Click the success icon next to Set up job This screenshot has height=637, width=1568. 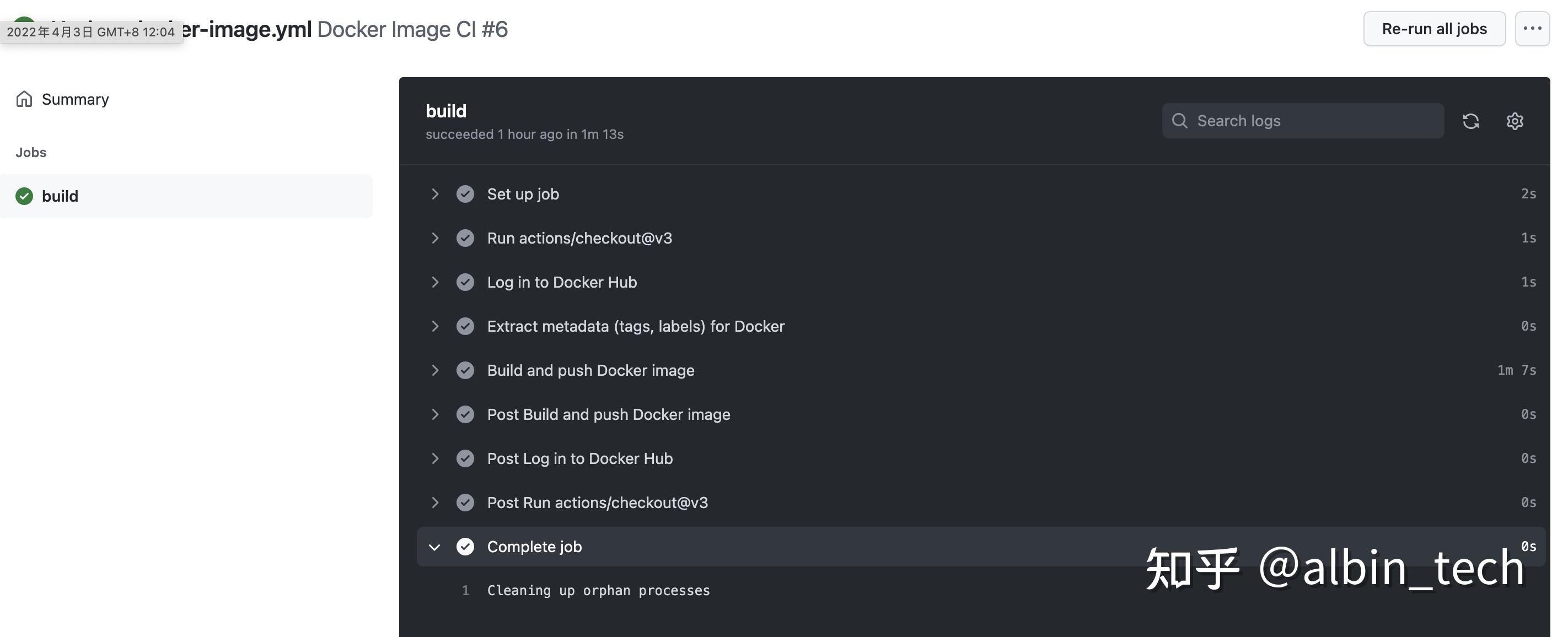(x=465, y=193)
